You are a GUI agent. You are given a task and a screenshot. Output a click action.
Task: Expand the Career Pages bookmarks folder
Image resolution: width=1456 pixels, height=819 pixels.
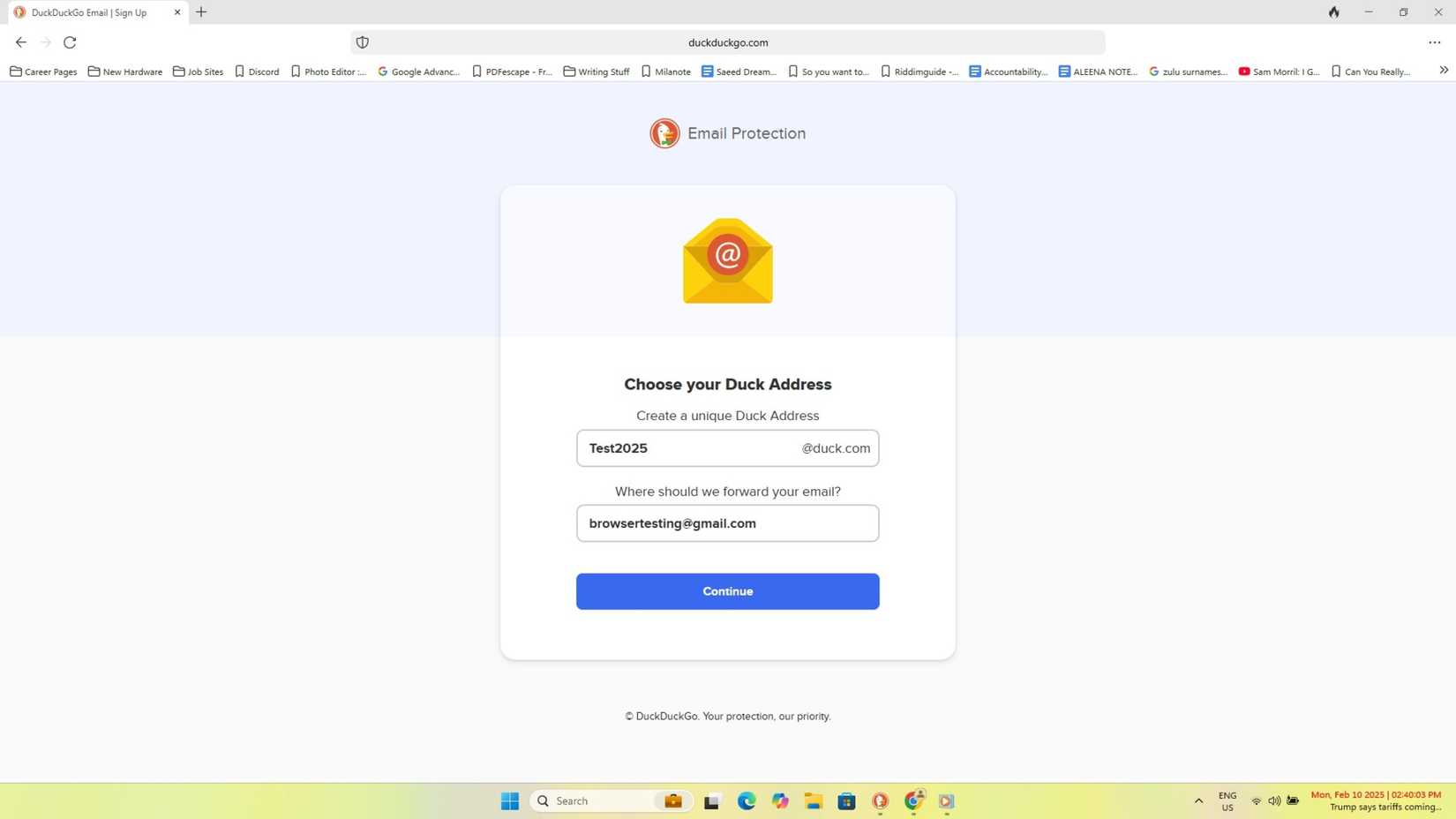[43, 71]
